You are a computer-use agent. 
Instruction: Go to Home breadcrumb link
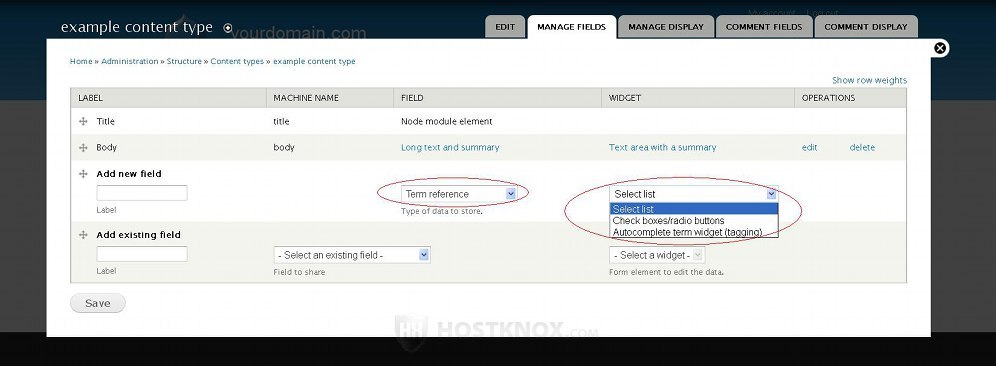81,62
